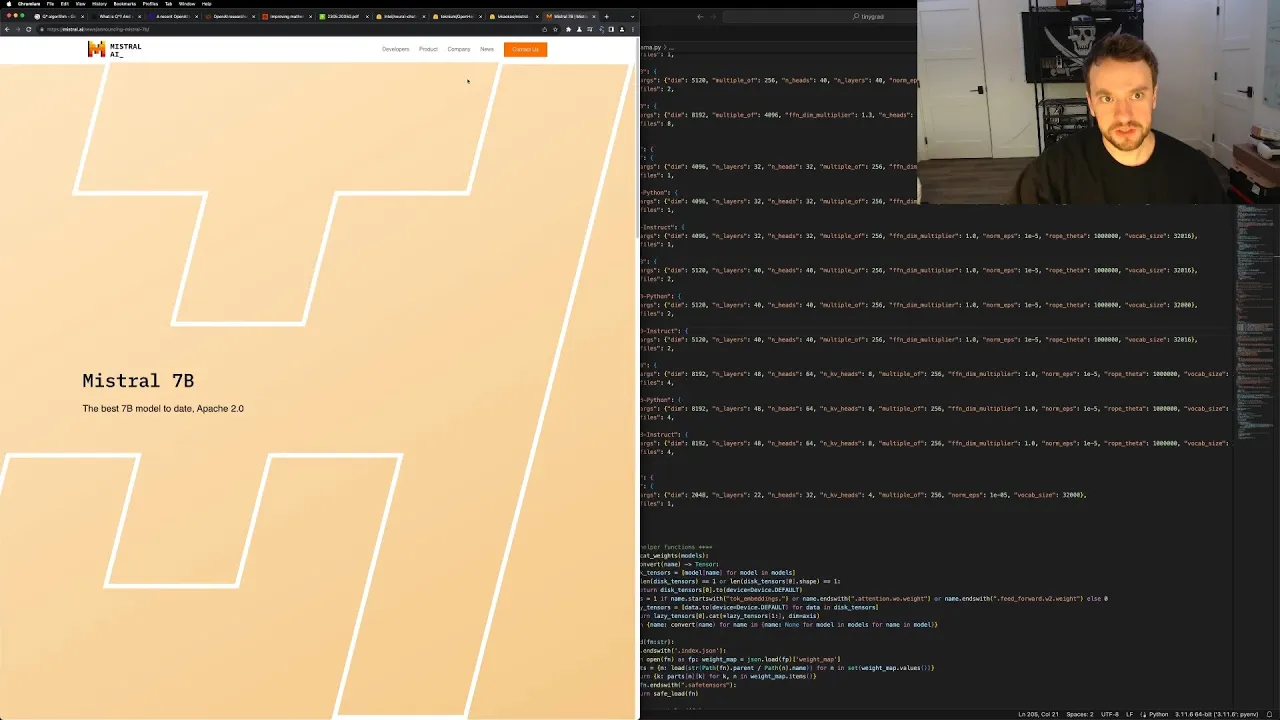Switch to the 'improving mathe' tab
Viewport: 1280px width, 720px height.
click(x=286, y=16)
